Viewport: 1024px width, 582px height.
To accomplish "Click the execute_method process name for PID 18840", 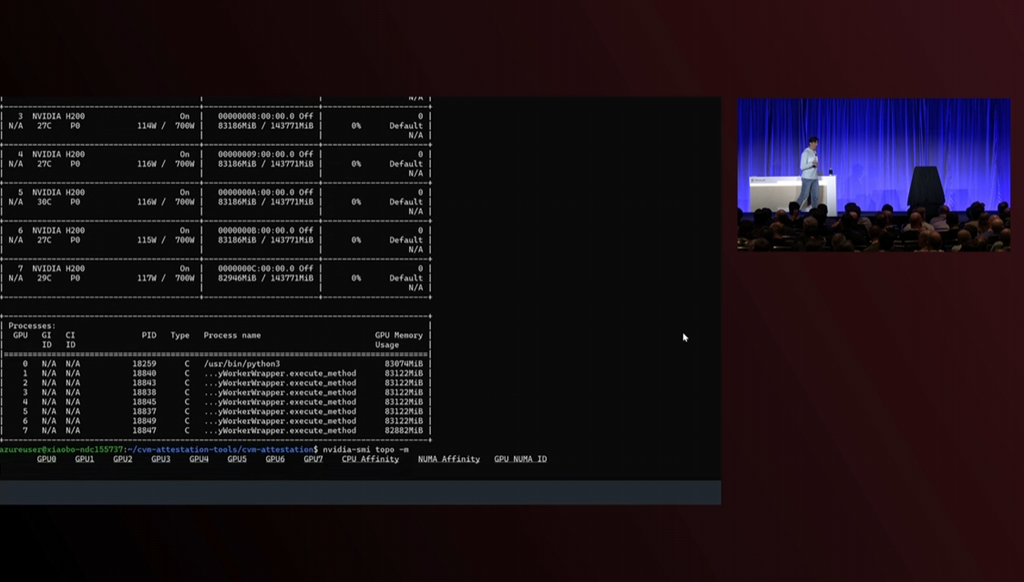I will point(280,374).
